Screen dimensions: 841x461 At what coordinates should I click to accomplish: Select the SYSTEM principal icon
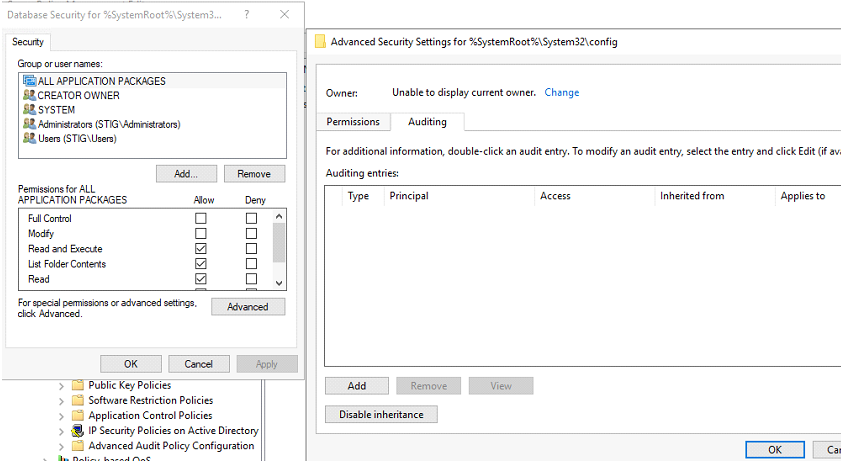[x=29, y=110]
